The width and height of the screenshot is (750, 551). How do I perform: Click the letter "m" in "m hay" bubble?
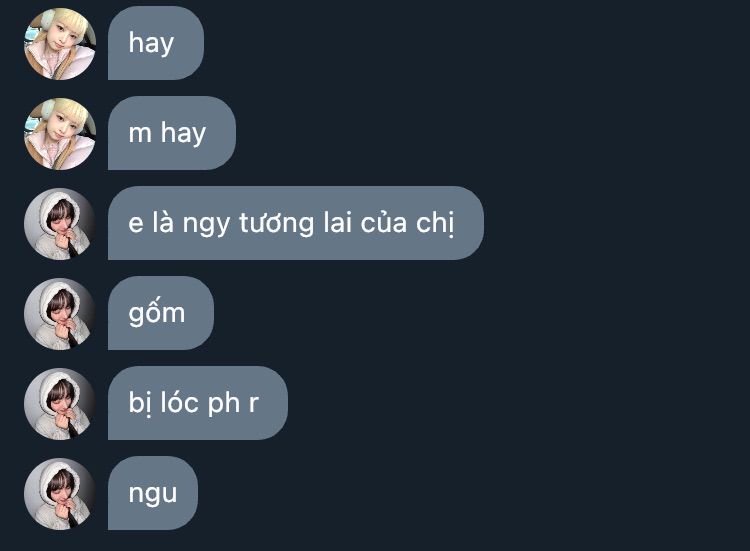[140, 134]
